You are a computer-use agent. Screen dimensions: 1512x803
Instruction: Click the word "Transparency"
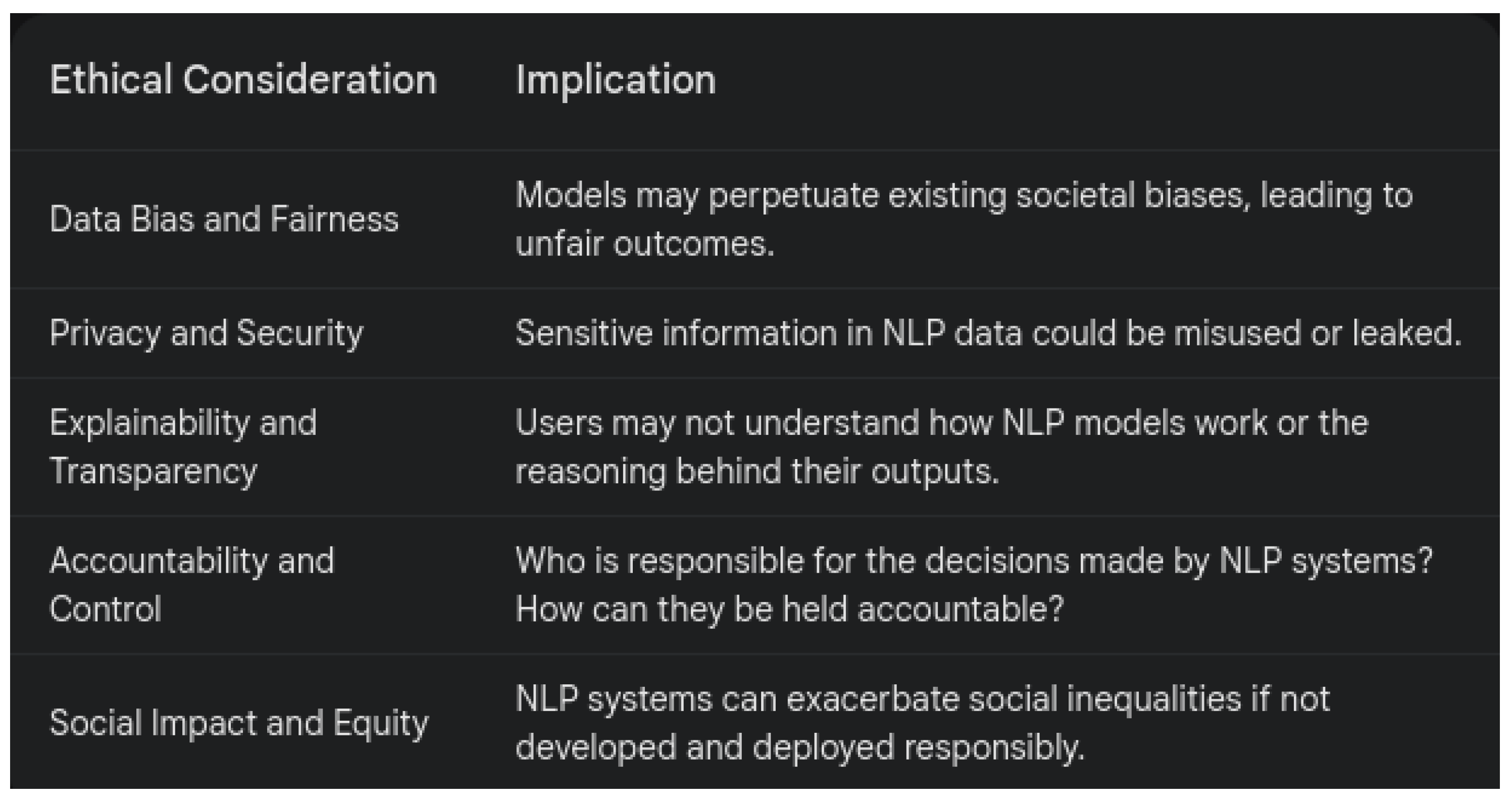pyautogui.click(x=153, y=471)
